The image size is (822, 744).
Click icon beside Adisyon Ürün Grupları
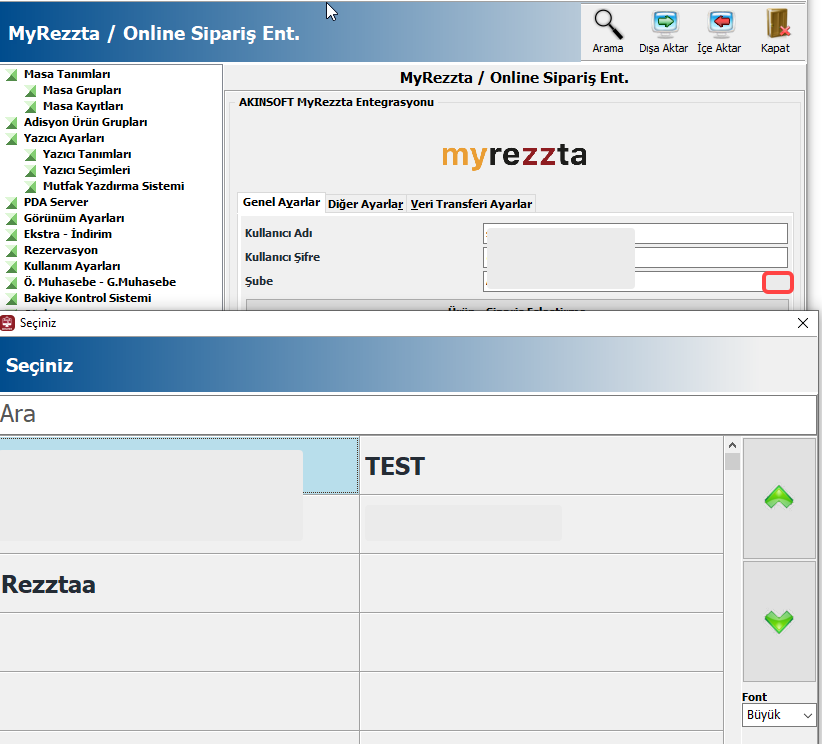click(x=12, y=123)
